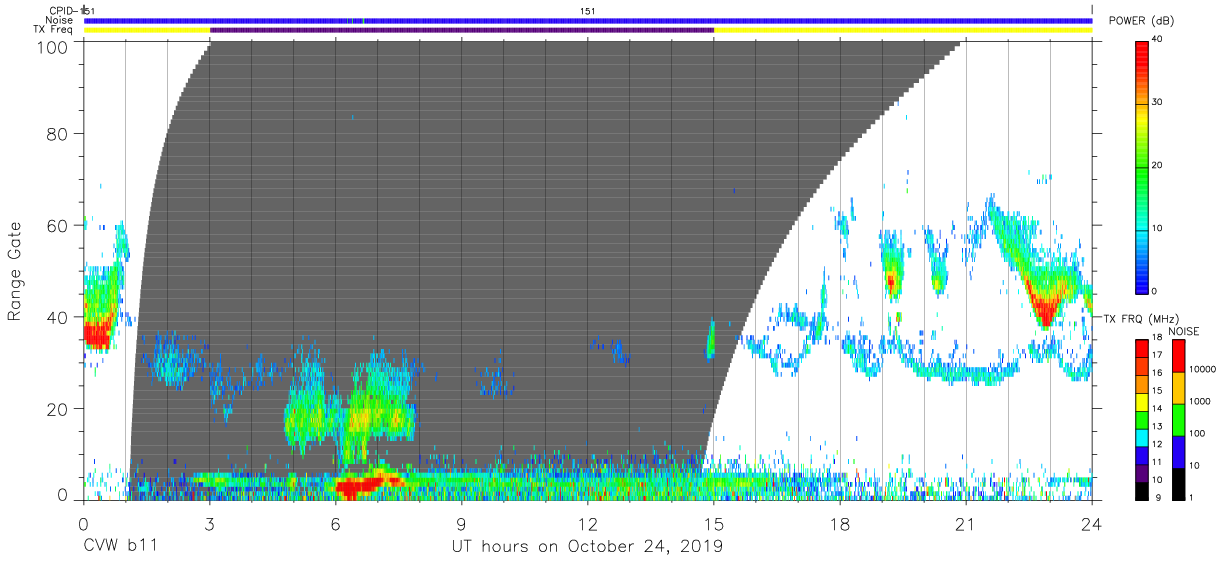Click the purple segment of TX Freq strip
Viewport: 1228px width, 567px height.
462,30
